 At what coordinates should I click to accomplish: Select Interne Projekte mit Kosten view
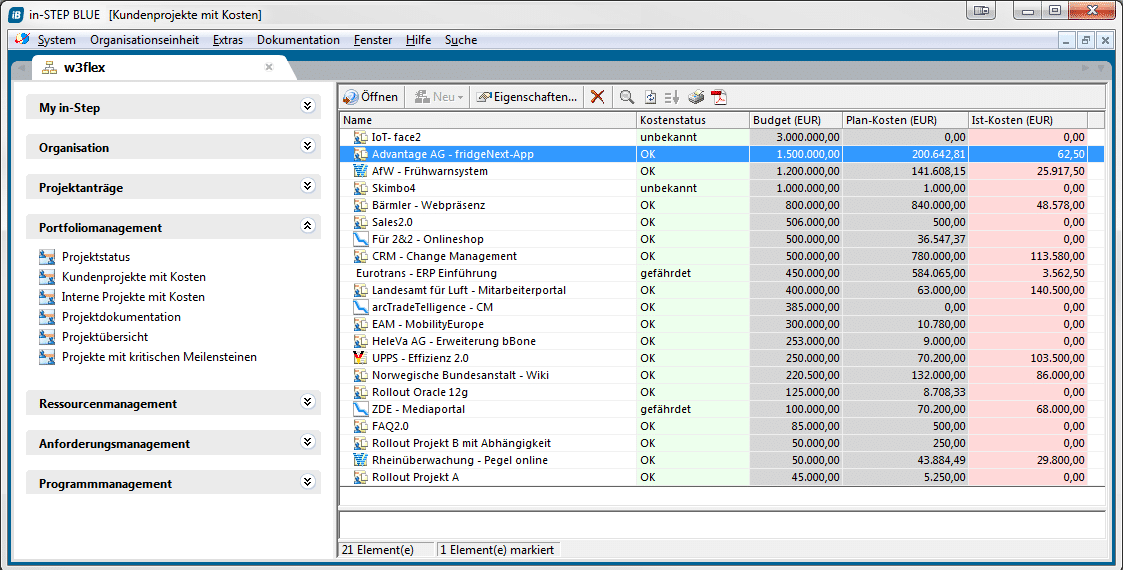(x=133, y=297)
